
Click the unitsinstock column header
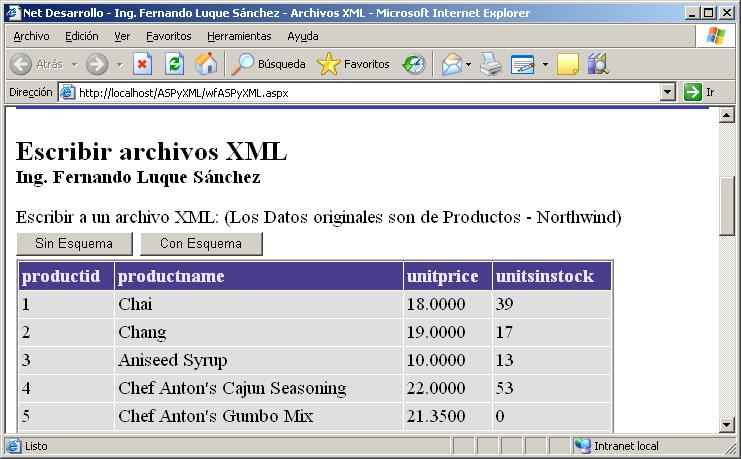tap(552, 276)
